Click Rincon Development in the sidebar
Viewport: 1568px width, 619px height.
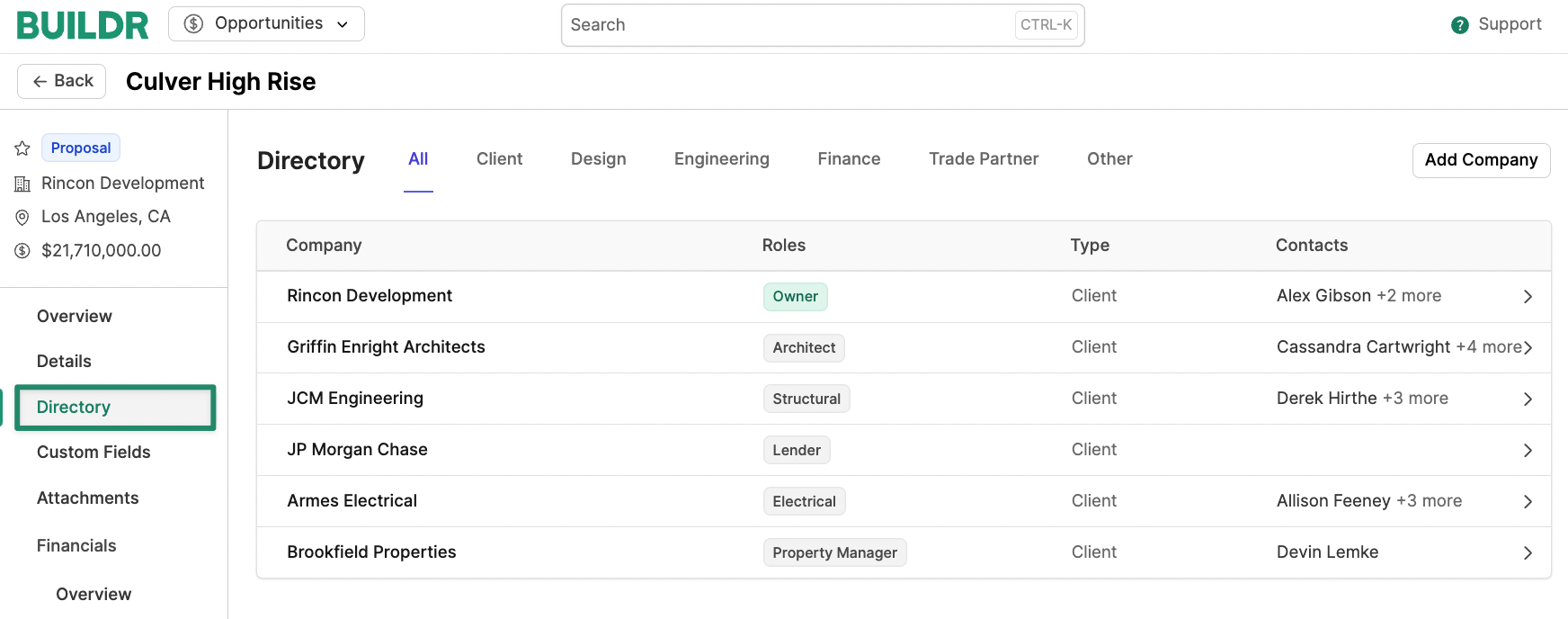pyautogui.click(x=123, y=184)
